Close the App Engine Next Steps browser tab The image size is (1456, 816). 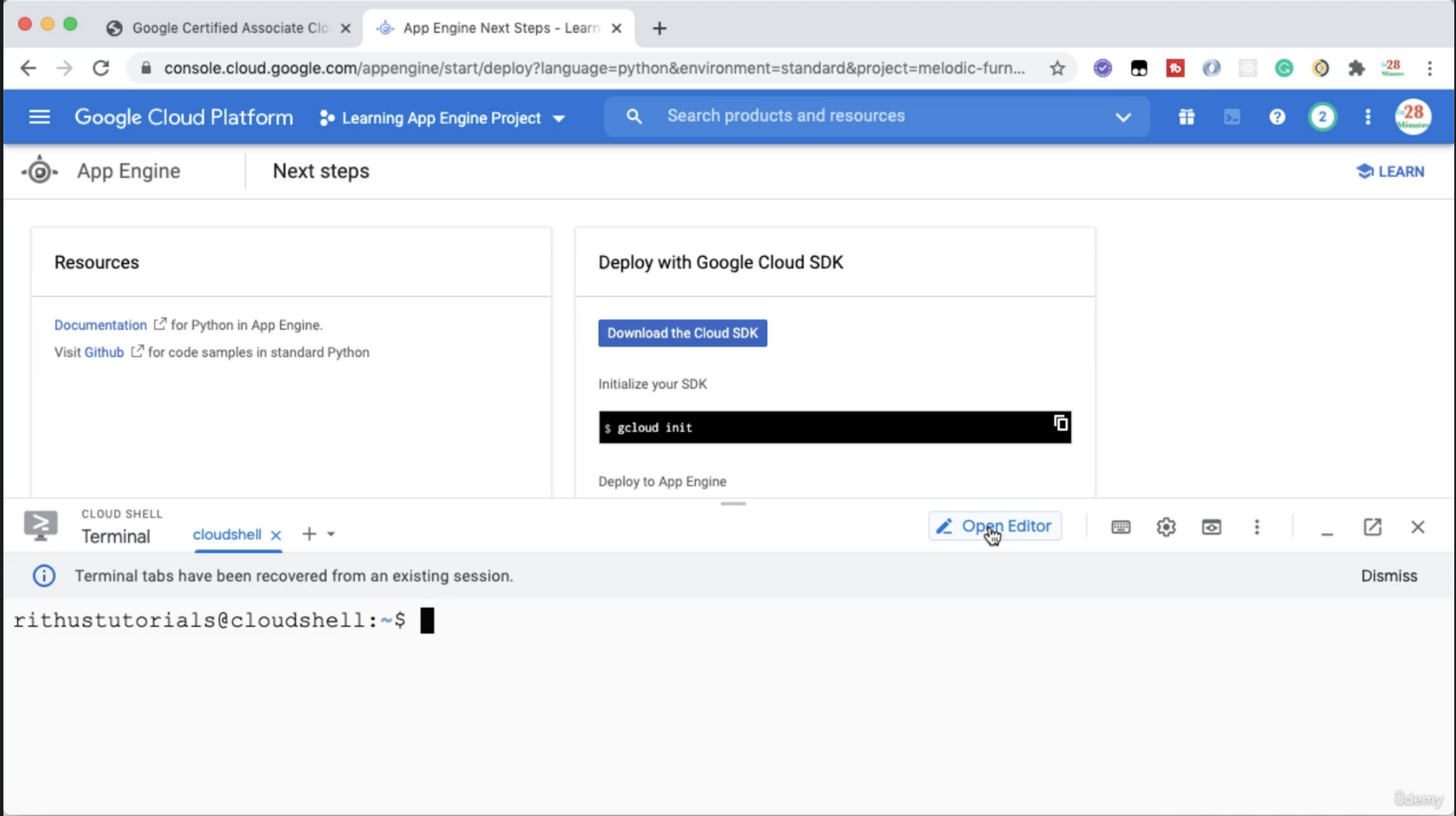pos(616,28)
